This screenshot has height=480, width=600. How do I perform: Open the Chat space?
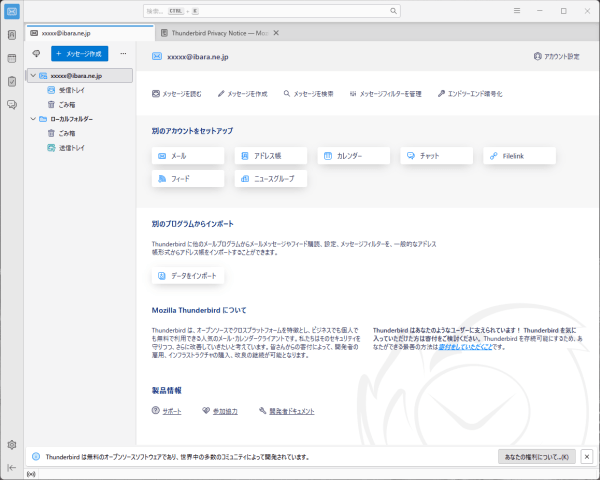pyautogui.click(x=12, y=104)
